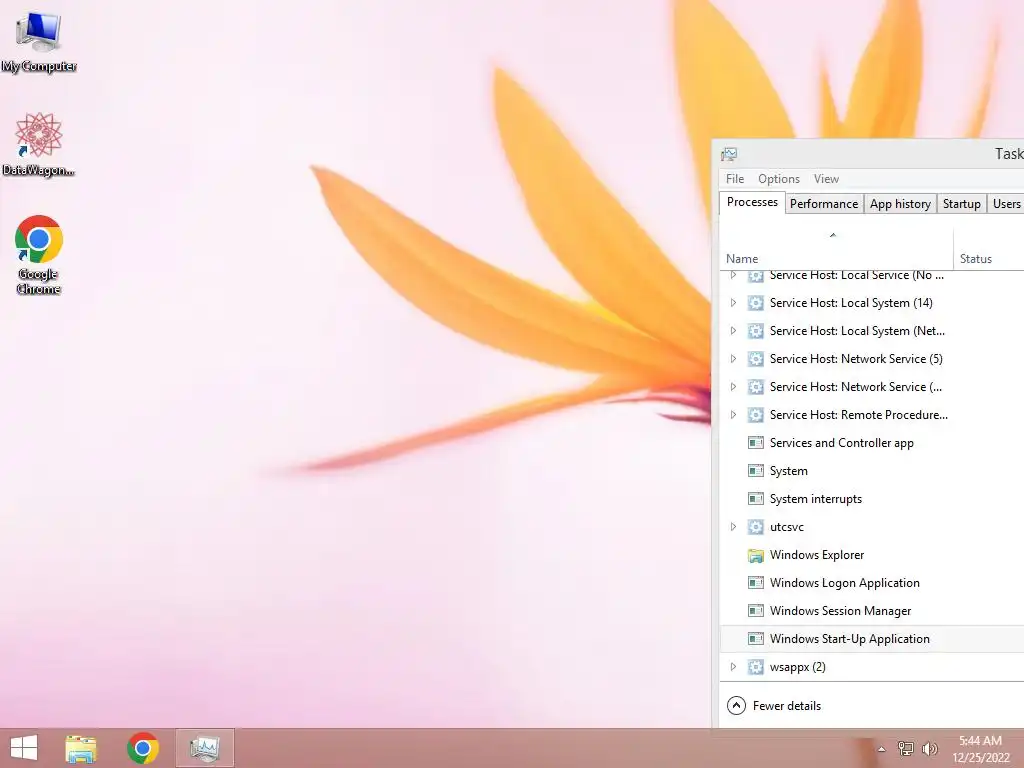The image size is (1024, 768).
Task: Switch to the Performance tab
Action: coord(824,204)
